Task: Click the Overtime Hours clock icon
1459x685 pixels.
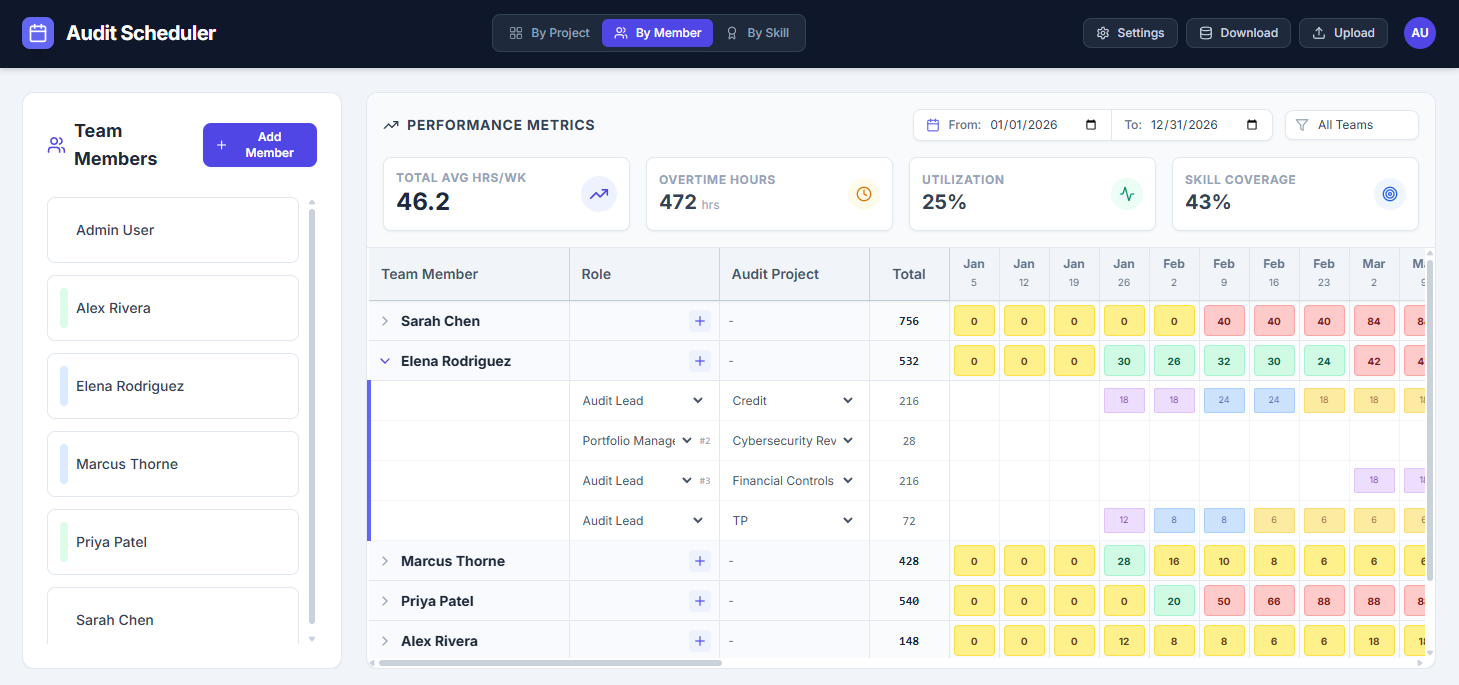Action: [x=863, y=194]
